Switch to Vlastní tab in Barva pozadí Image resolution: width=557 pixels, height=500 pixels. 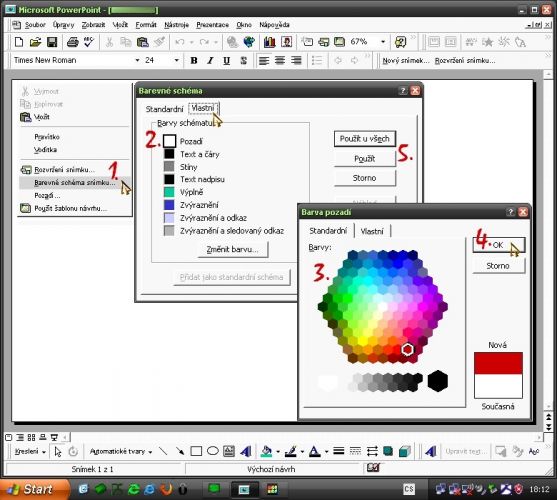[x=372, y=231]
